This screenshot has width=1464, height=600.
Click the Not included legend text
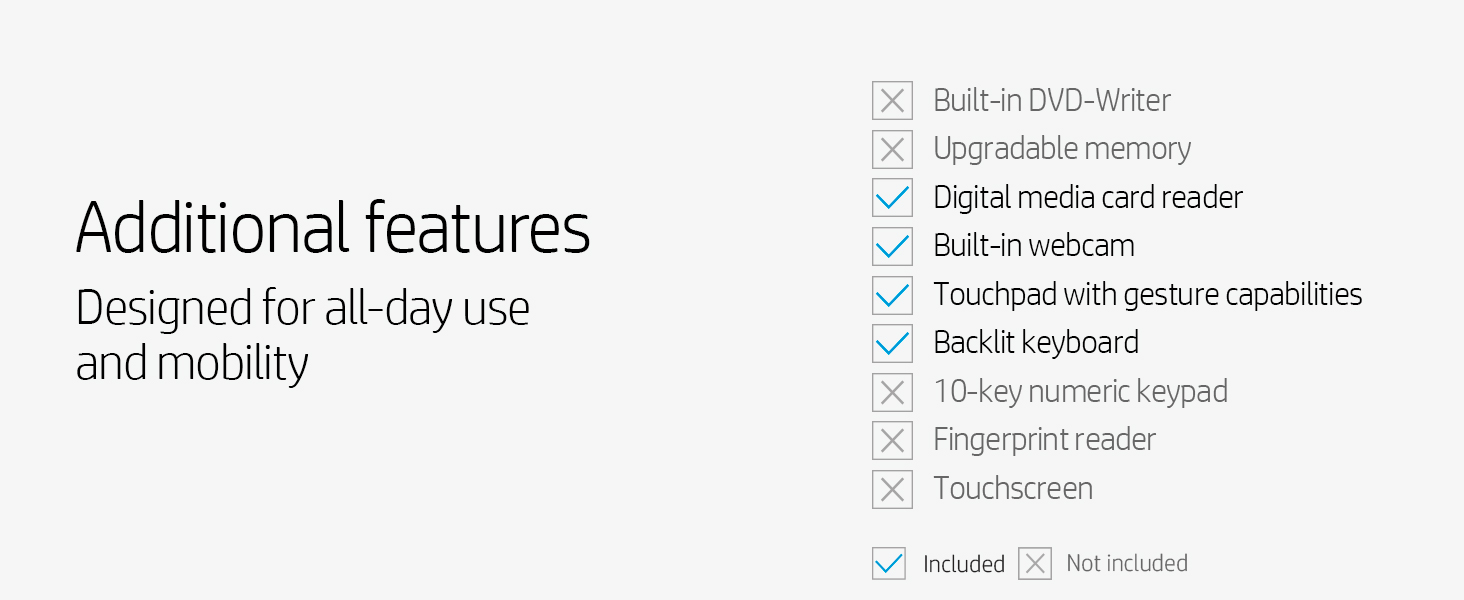click(x=1127, y=563)
